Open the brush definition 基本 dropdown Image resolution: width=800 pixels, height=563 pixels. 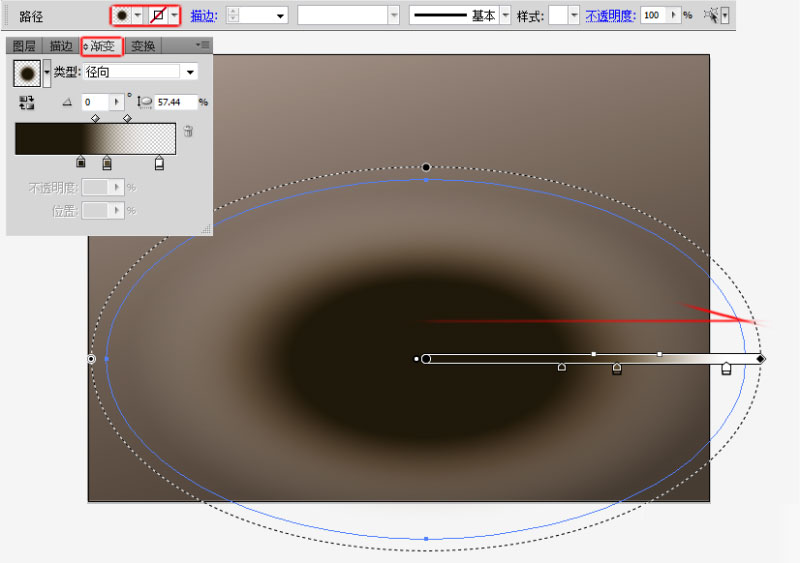point(506,16)
